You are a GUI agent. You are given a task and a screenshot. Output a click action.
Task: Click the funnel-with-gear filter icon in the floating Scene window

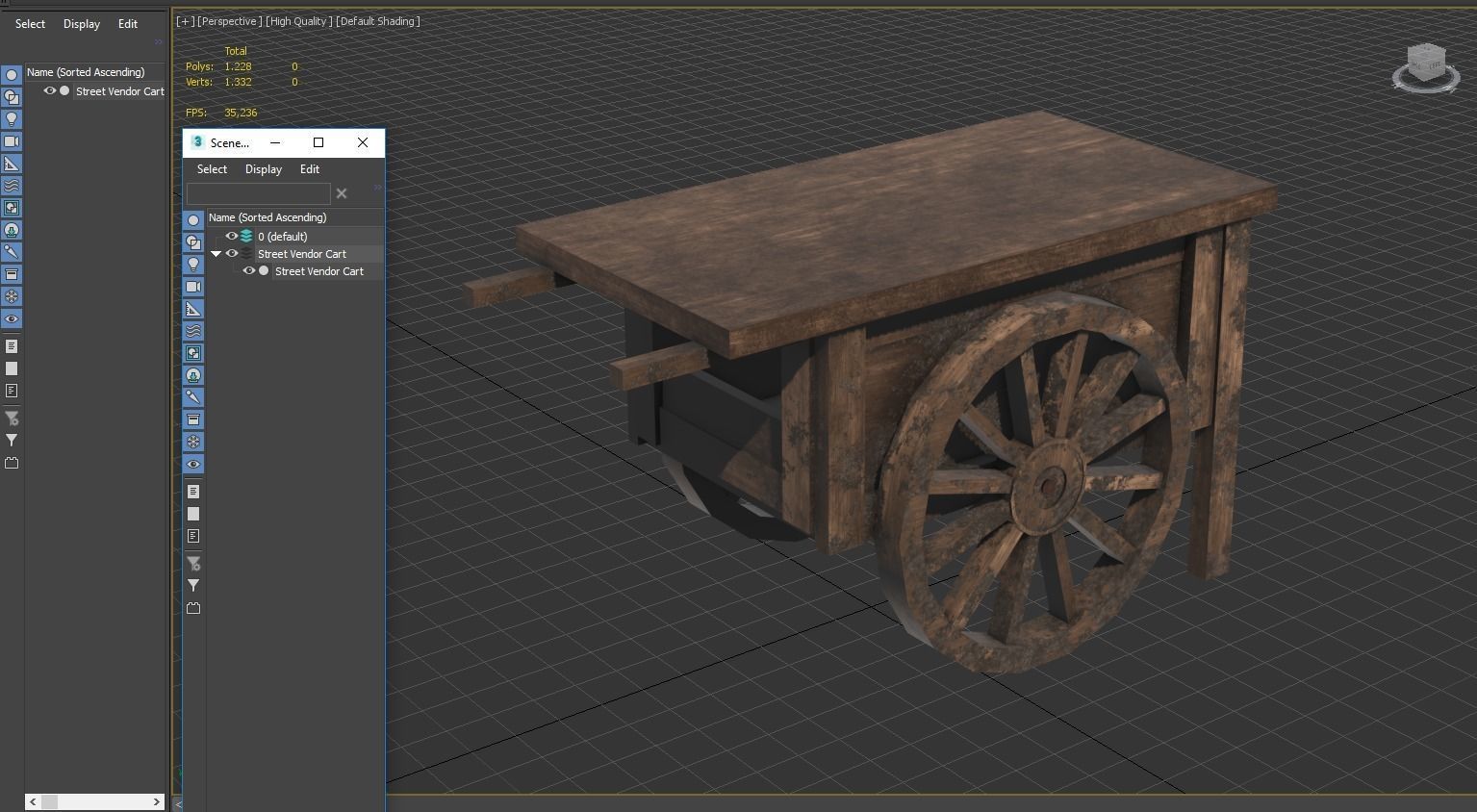pos(193,564)
